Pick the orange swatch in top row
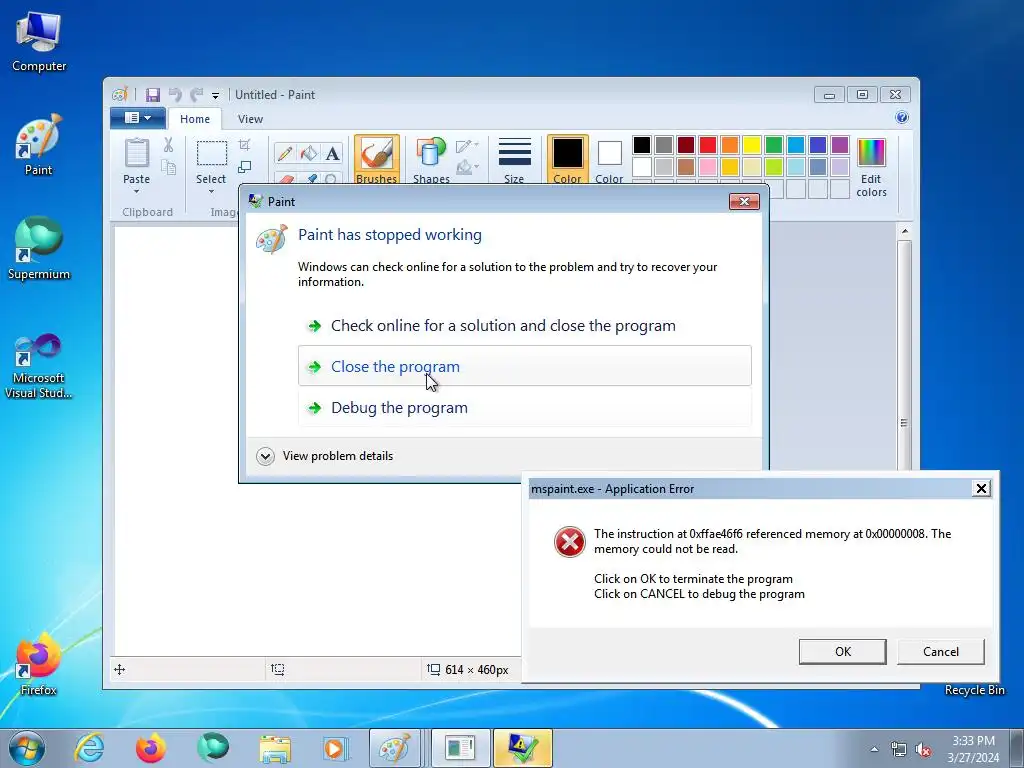The width and height of the screenshot is (1024, 768). pos(730,145)
